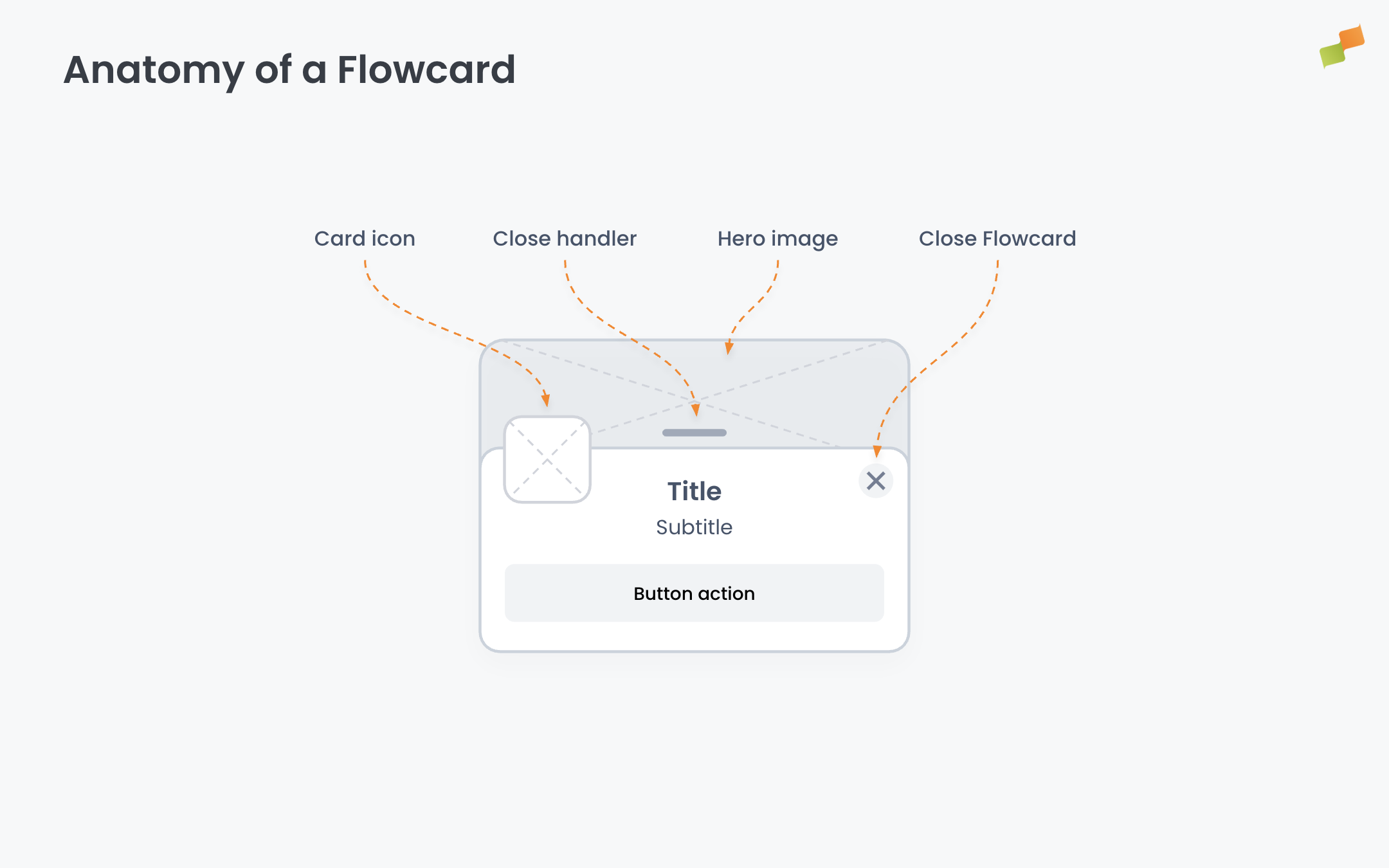Viewport: 1389px width, 868px height.
Task: Click the arrowhead pointing at the X button
Action: pos(877,451)
